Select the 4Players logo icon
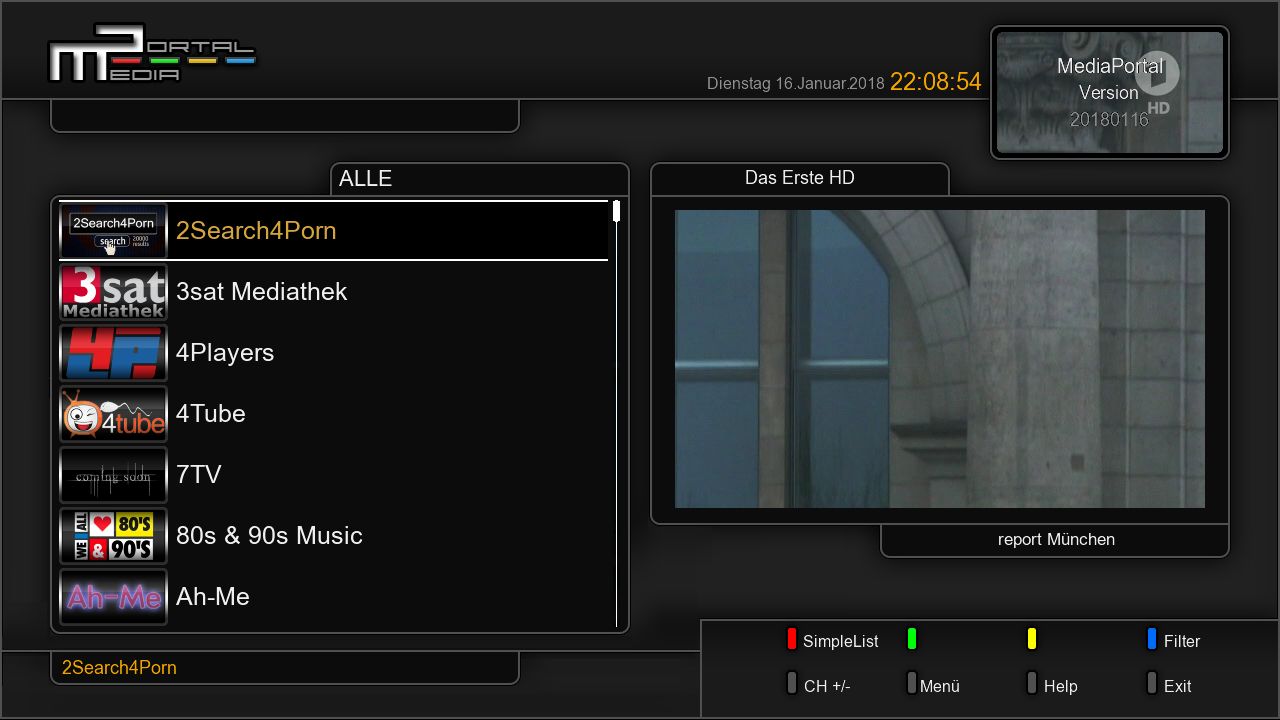 click(x=113, y=353)
